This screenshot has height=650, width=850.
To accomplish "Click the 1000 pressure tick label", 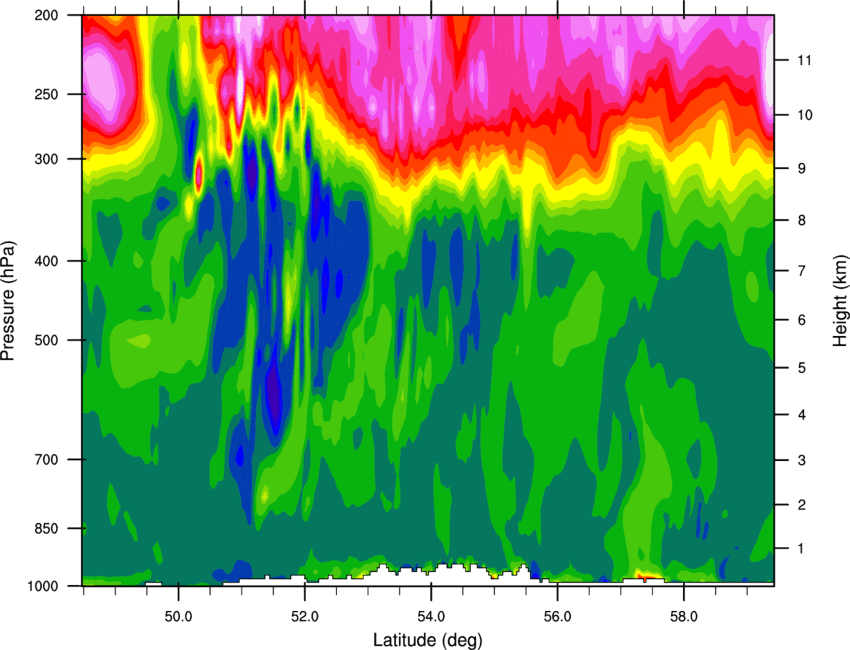I will 43,586.
